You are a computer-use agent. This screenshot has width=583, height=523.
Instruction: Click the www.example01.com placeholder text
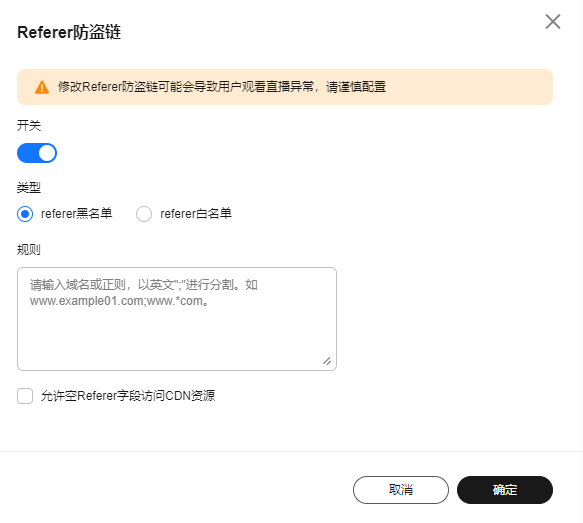(86, 301)
